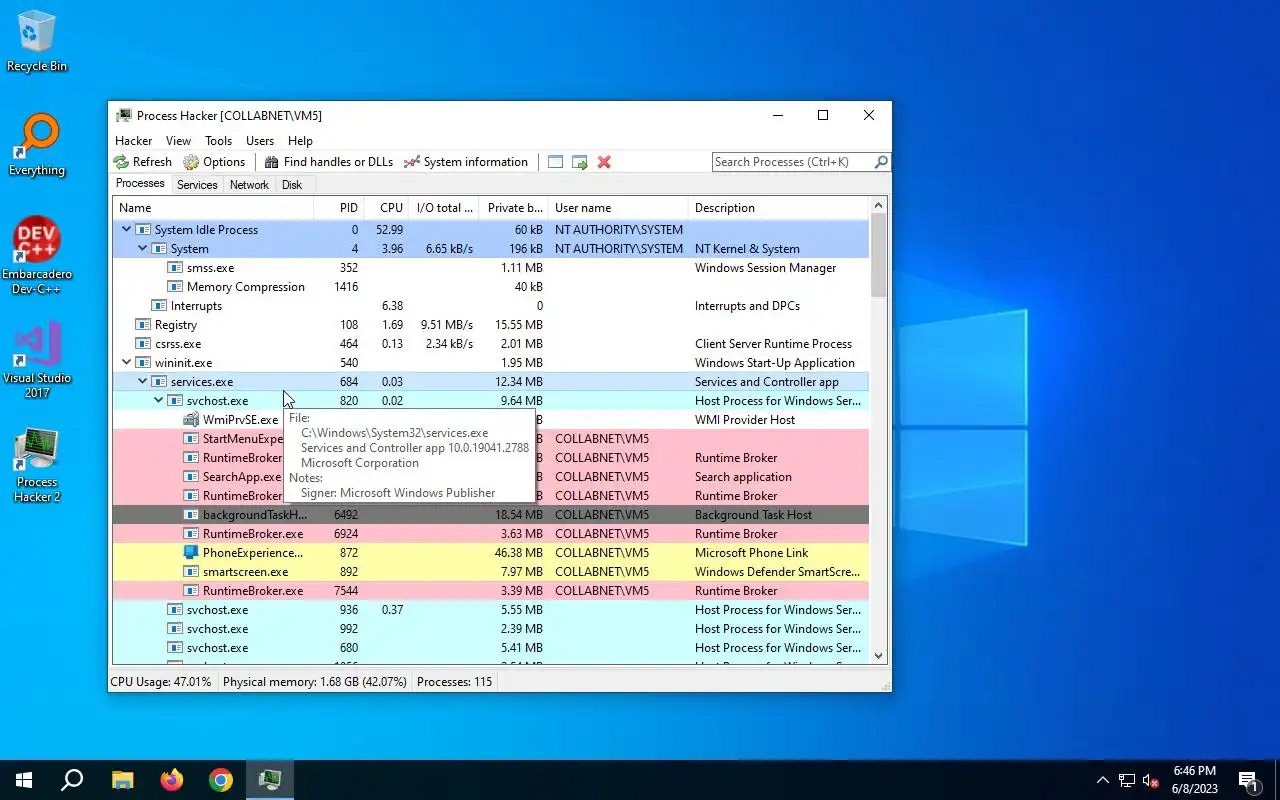Open System information graph icon
The image size is (1280, 800).
[412, 162]
